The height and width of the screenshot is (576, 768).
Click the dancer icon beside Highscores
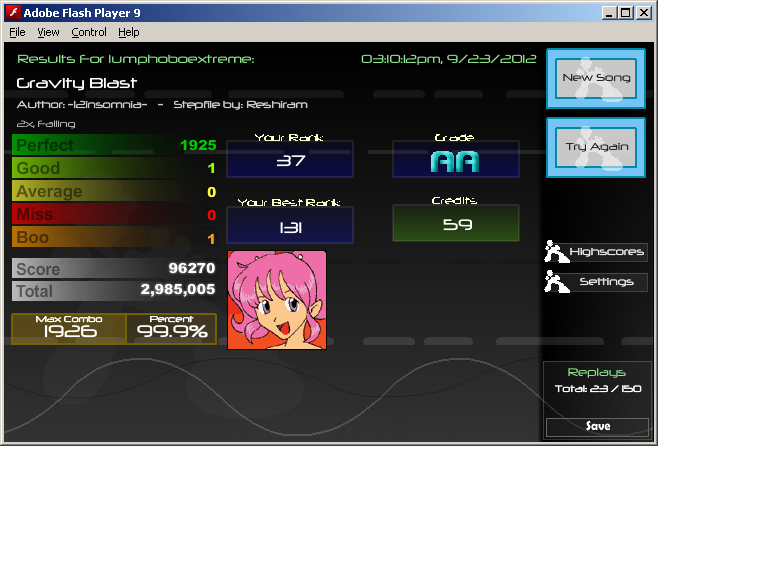555,252
